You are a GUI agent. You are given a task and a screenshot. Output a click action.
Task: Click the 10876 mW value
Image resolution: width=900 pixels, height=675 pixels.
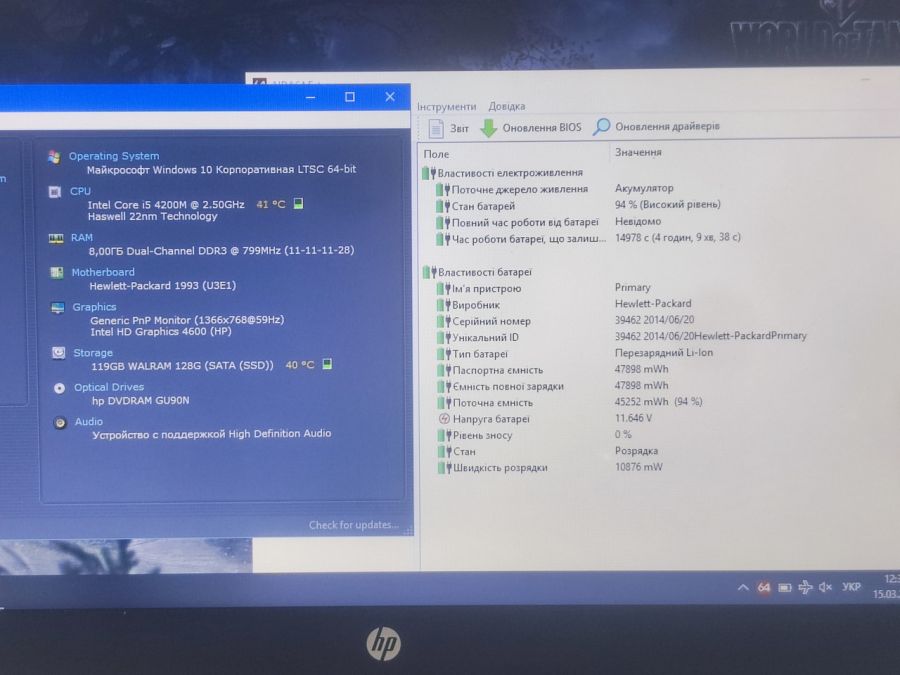638,467
